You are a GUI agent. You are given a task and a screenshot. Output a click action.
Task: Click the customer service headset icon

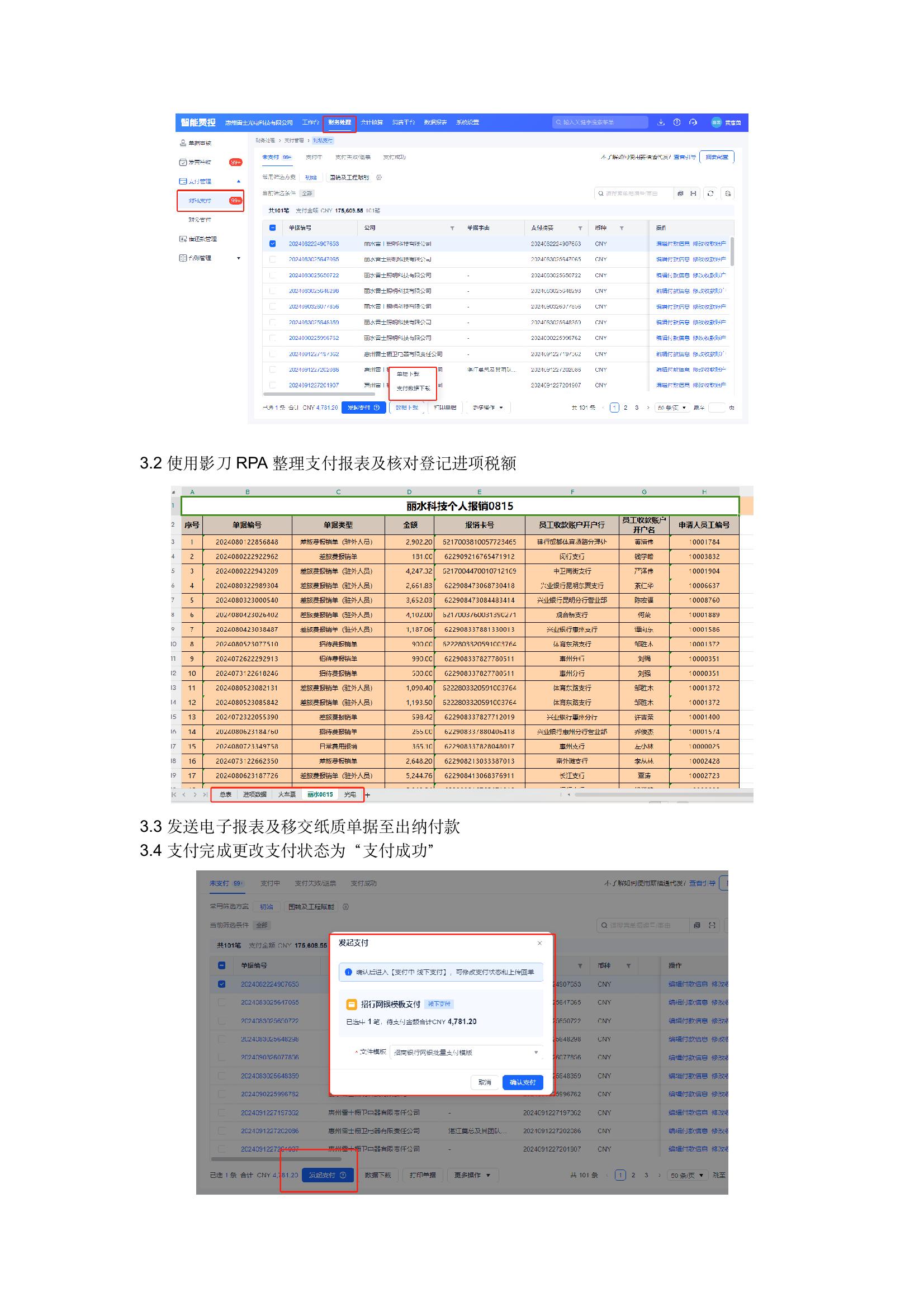[692, 122]
